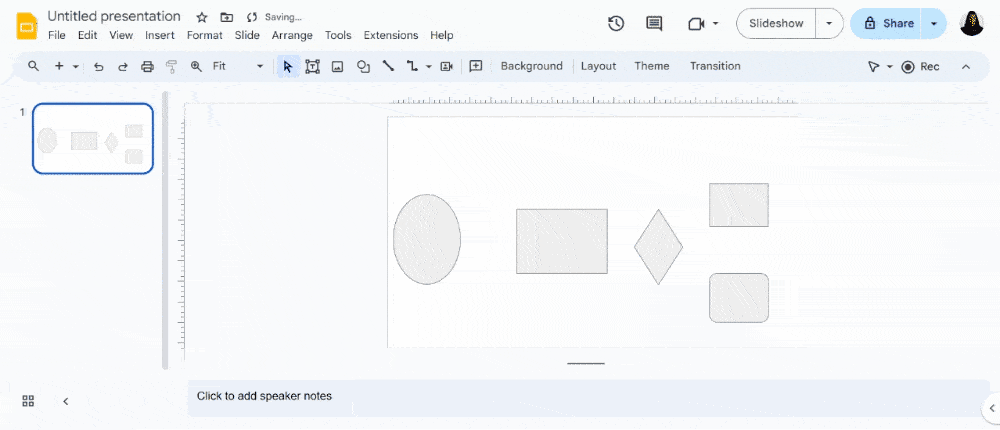
Task: Add a new slide plus icon
Action: click(x=59, y=66)
